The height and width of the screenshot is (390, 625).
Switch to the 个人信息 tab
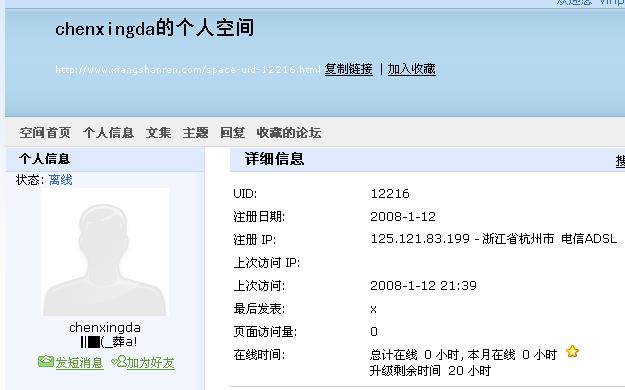click(108, 132)
